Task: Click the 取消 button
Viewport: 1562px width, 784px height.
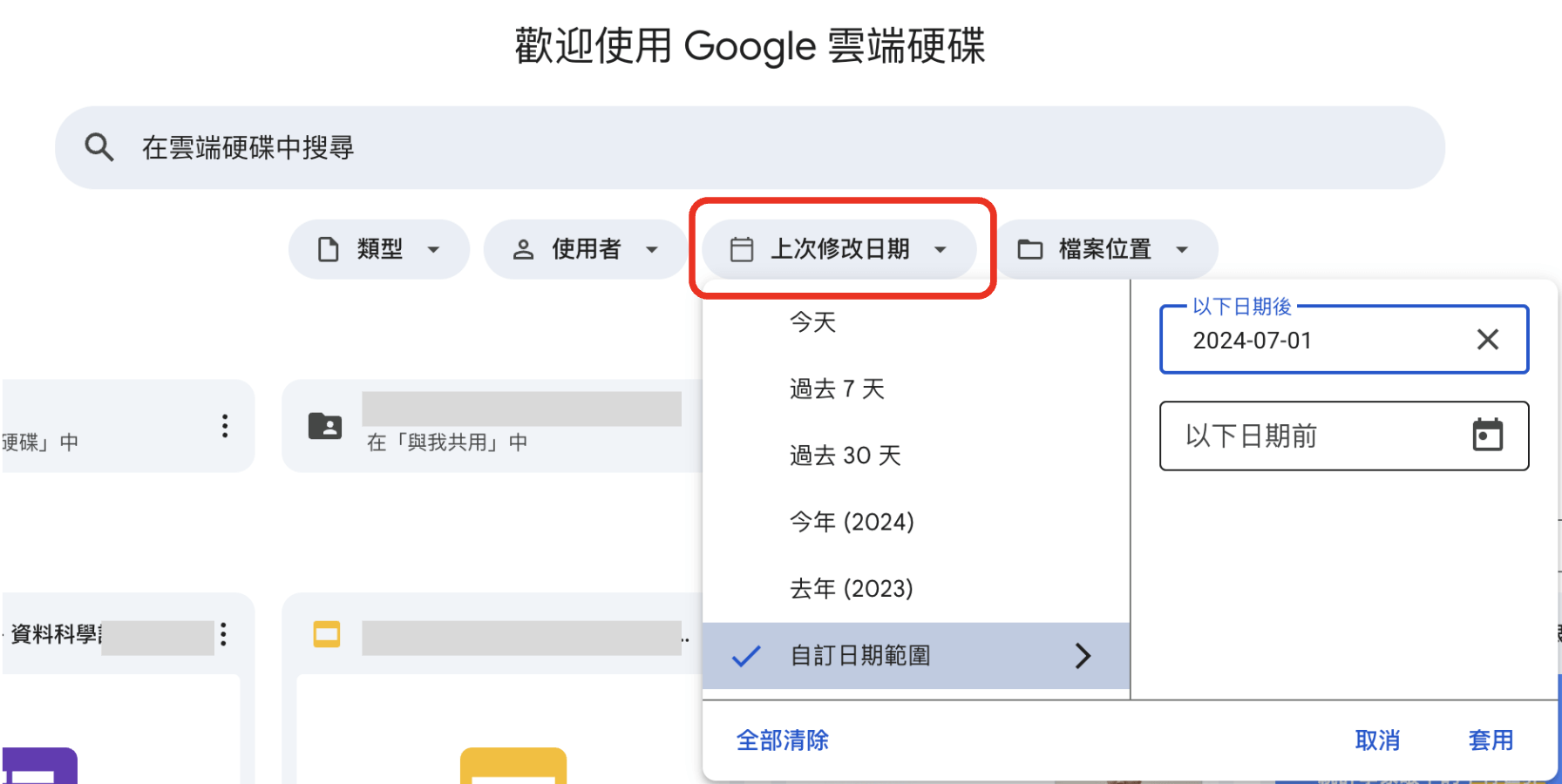Action: [x=1377, y=740]
